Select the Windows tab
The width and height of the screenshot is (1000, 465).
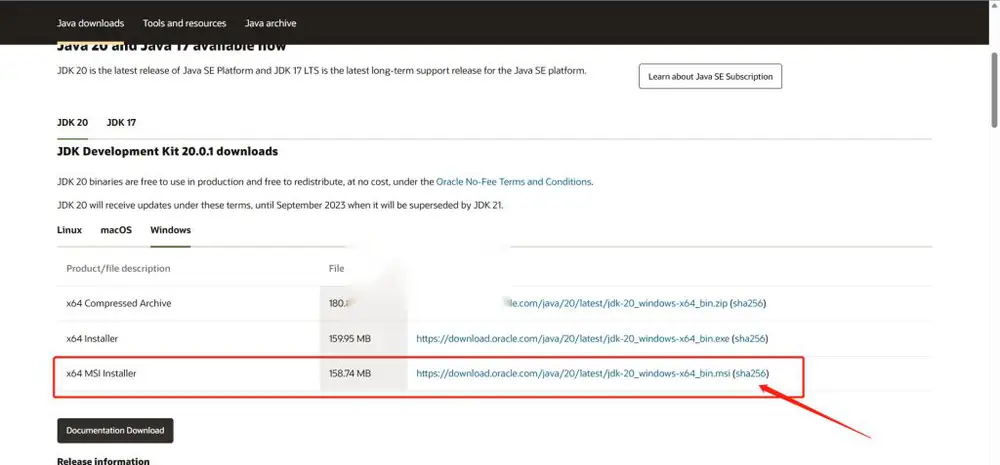(170, 230)
